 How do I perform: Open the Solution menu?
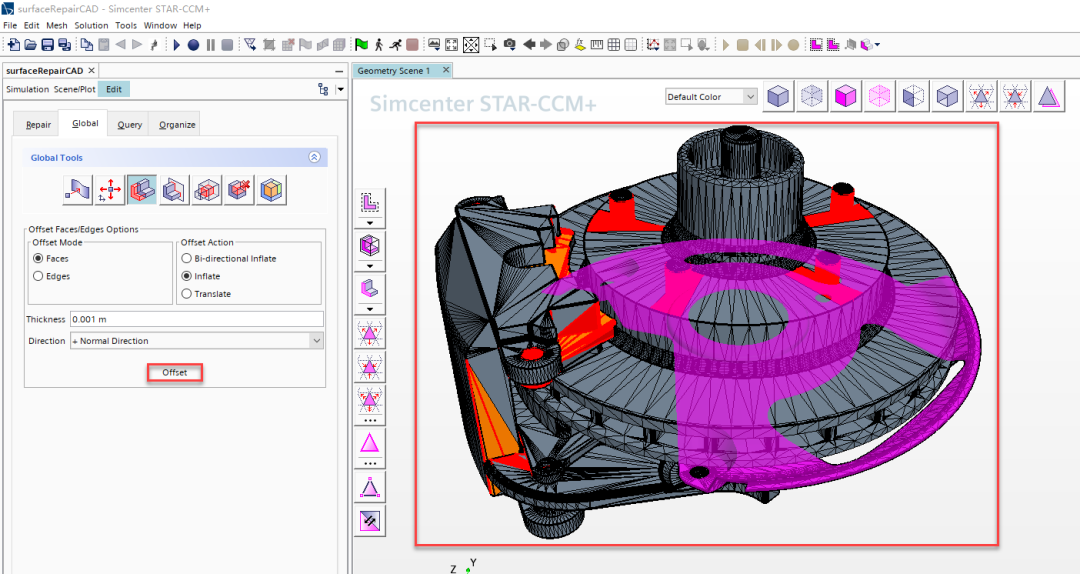91,25
